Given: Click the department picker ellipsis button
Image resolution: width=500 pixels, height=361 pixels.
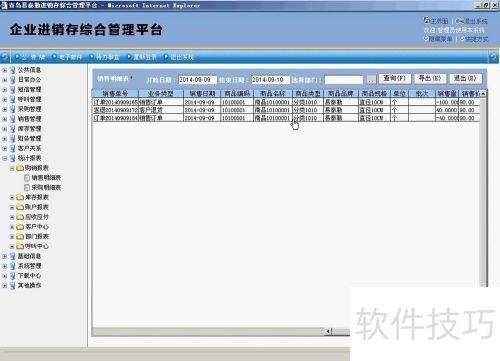Looking at the screenshot, I should coord(372,80).
